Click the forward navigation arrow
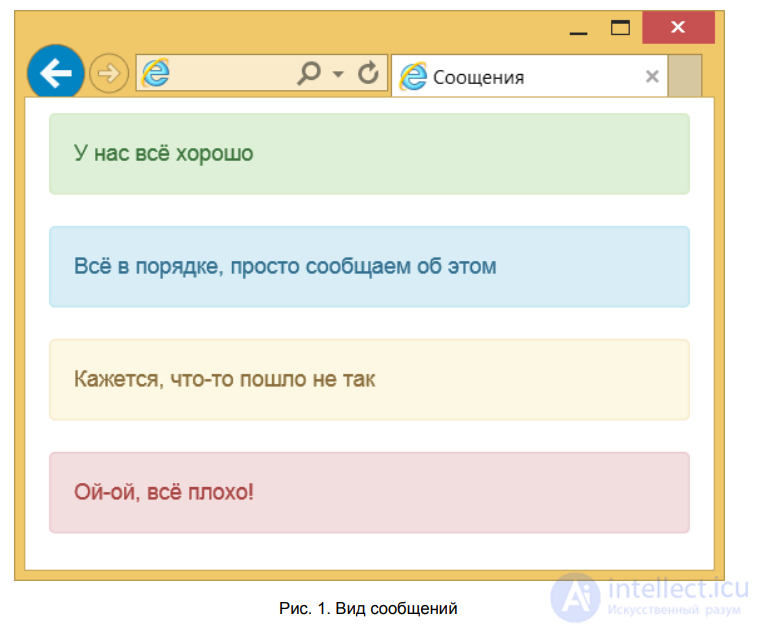This screenshot has height=631, width=762. [x=109, y=73]
